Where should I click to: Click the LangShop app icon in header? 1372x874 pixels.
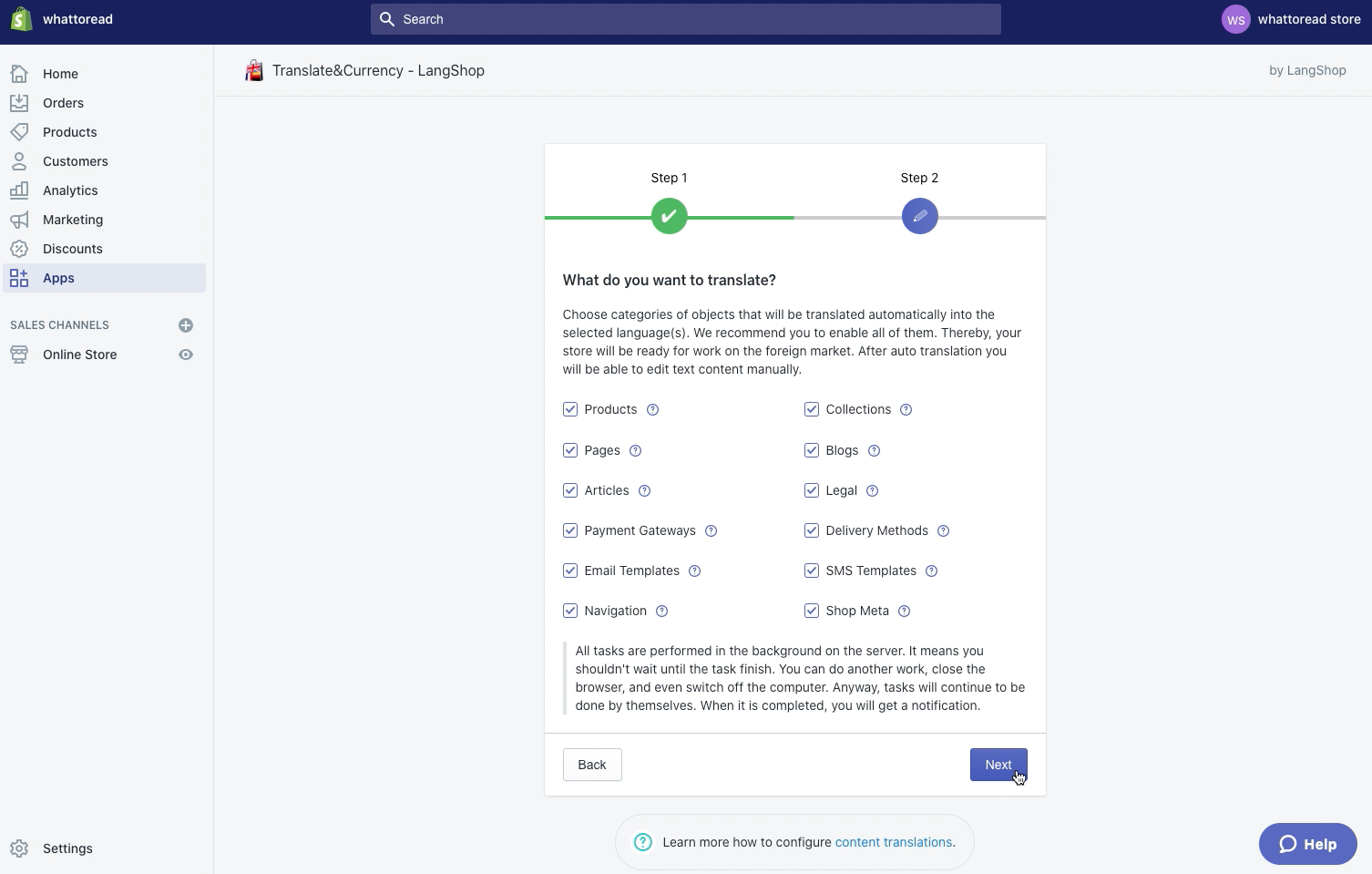254,70
